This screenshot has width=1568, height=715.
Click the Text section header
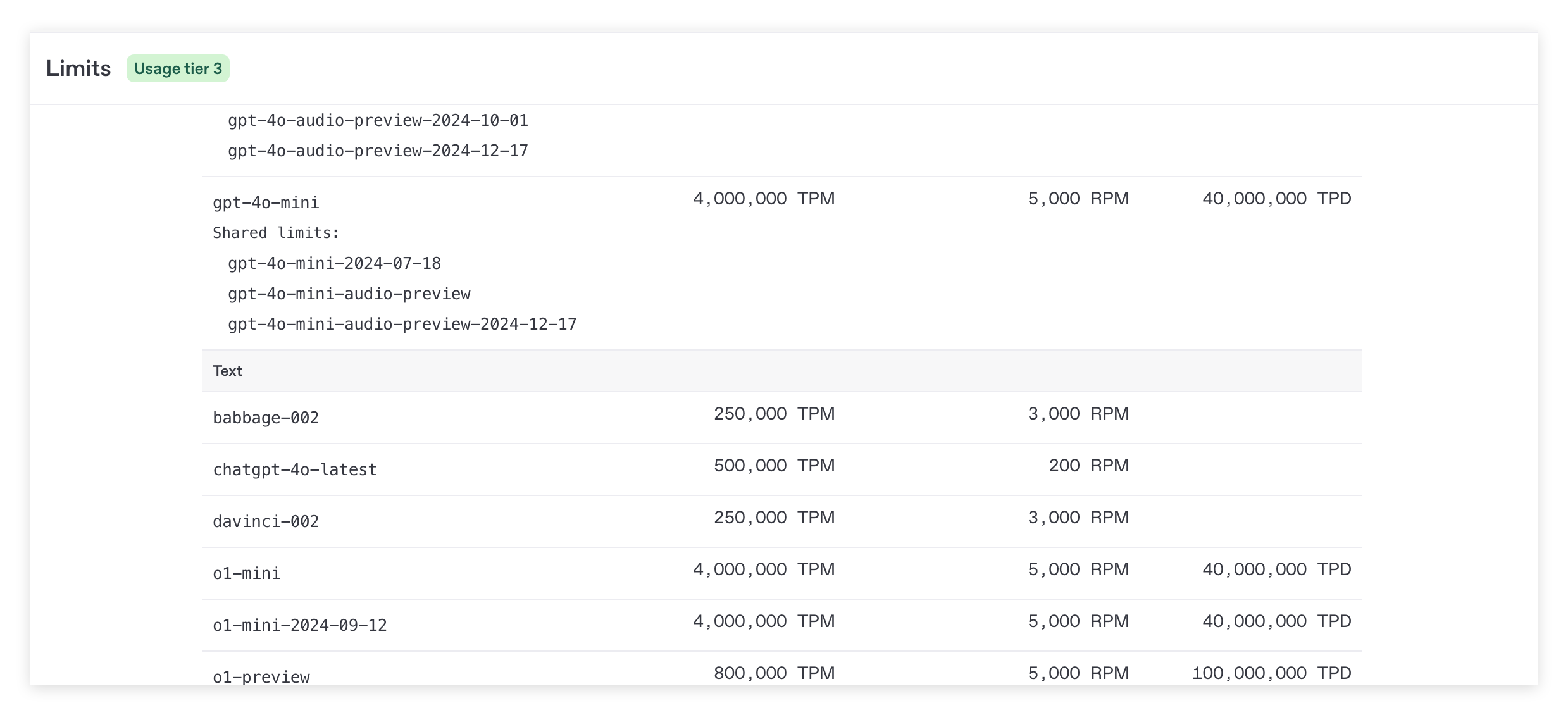click(228, 371)
